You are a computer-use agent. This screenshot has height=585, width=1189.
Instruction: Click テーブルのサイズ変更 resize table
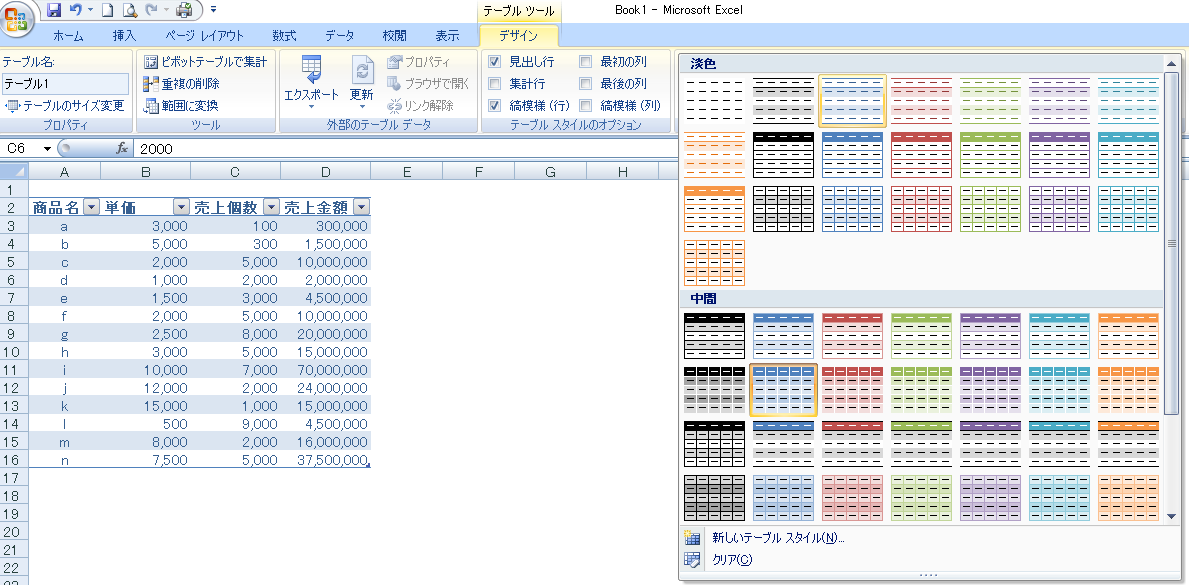(x=66, y=105)
